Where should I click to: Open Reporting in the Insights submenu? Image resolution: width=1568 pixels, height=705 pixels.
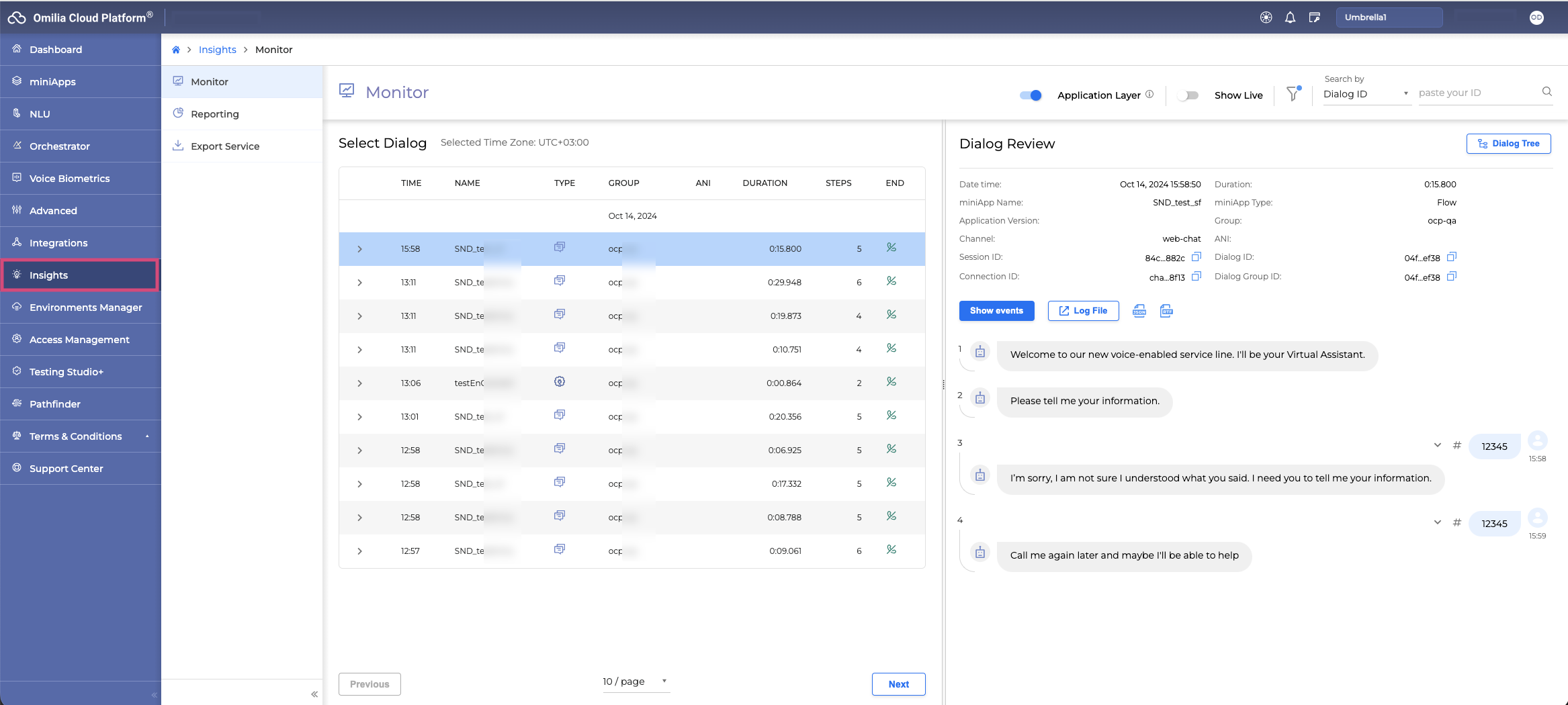(x=215, y=114)
